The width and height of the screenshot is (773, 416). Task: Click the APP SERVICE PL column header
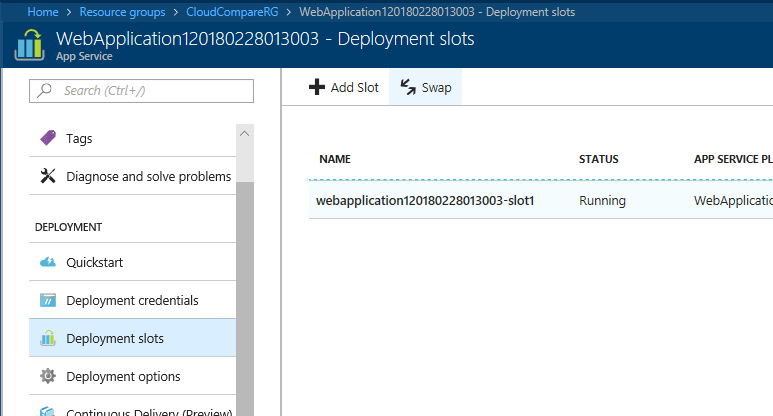point(733,159)
